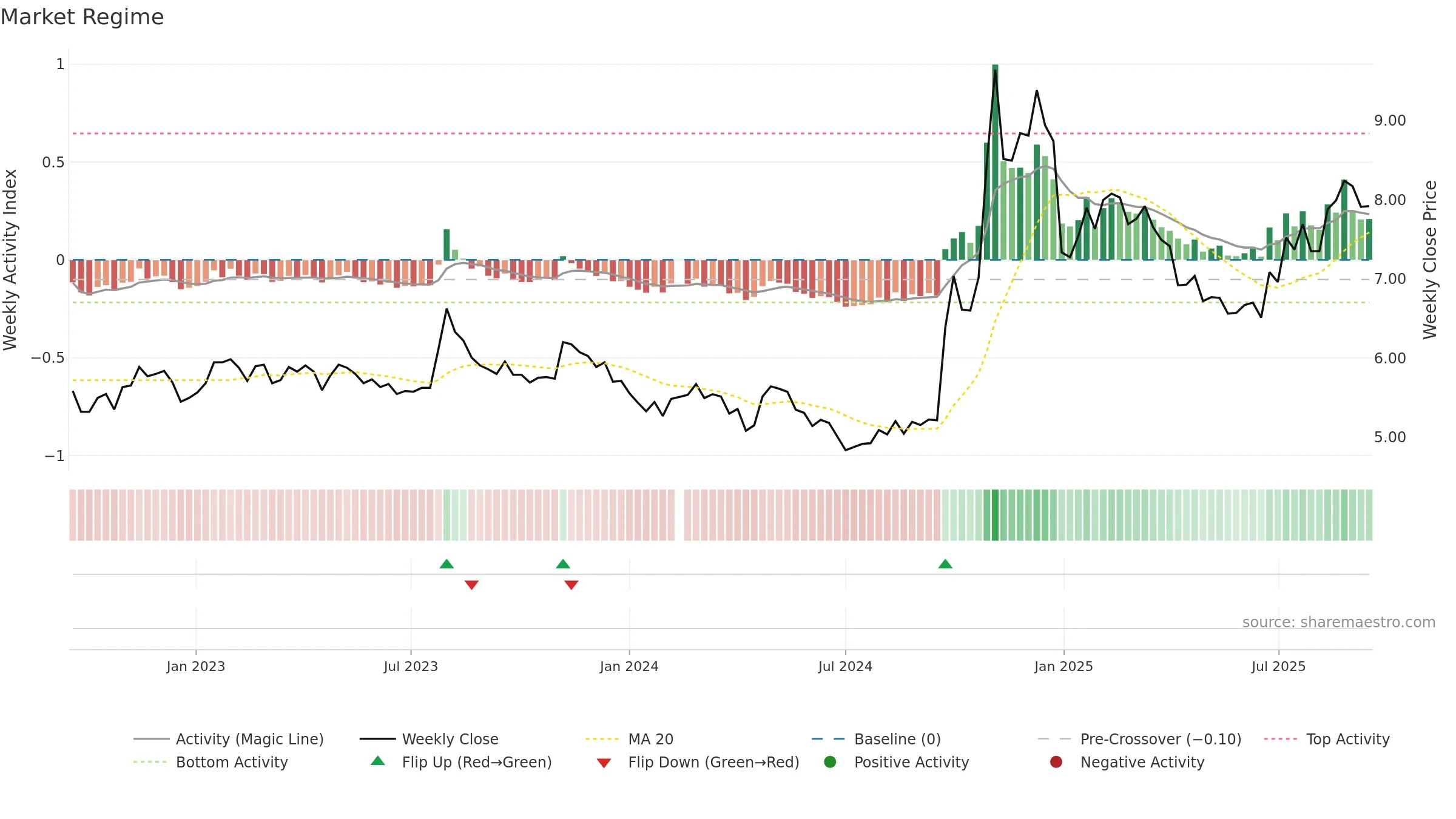Click the tallest green activity bar reaching 1

995,162
